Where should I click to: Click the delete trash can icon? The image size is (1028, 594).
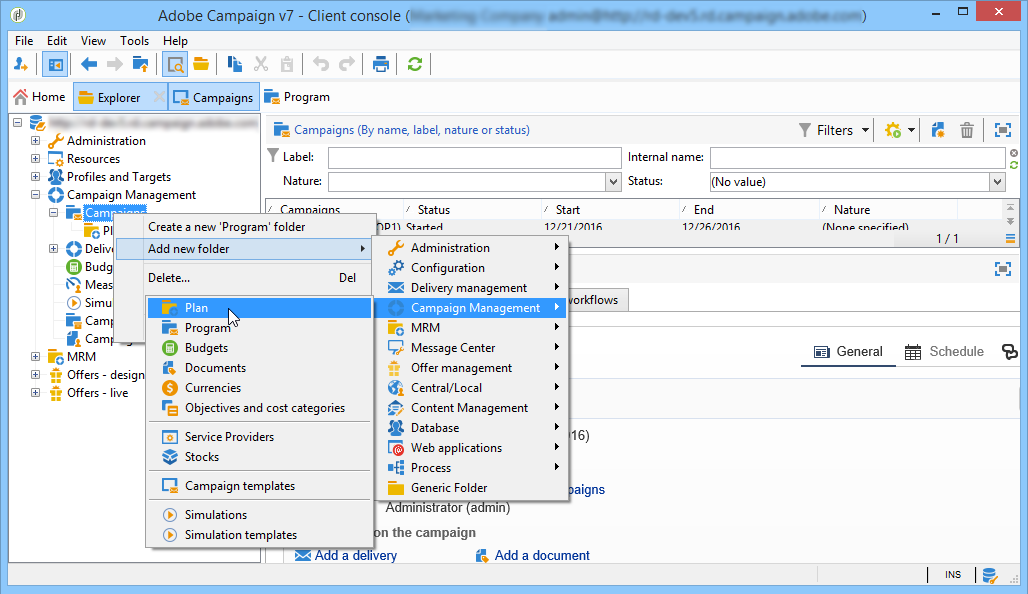(966, 130)
